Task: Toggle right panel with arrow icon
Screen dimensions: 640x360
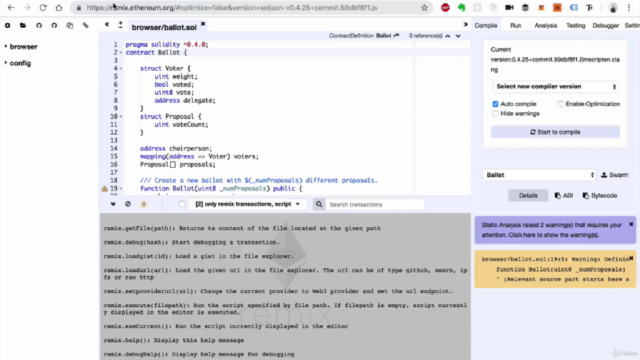Action: pyautogui.click(x=465, y=24)
